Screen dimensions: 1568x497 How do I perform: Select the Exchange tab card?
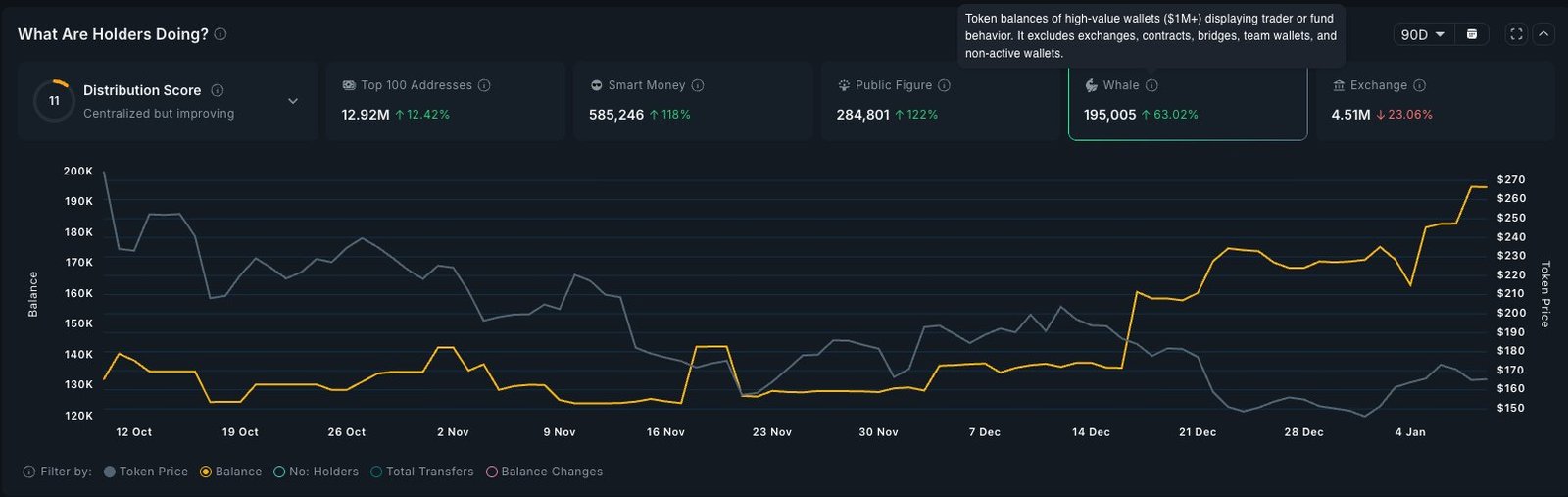[1435, 101]
